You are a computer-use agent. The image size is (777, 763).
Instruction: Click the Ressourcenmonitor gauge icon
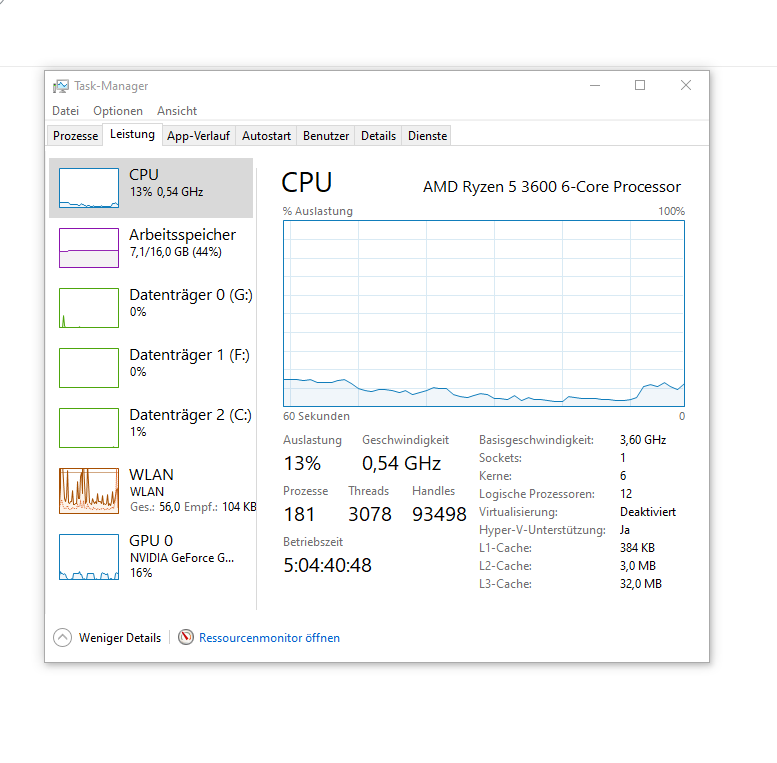click(186, 637)
